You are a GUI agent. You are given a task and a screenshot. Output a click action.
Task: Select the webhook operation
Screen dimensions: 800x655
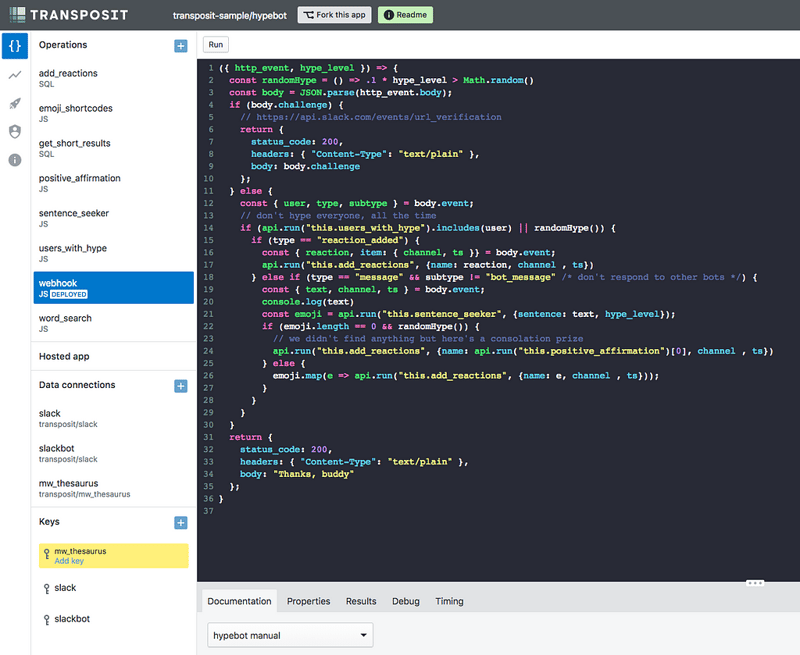[113, 288]
